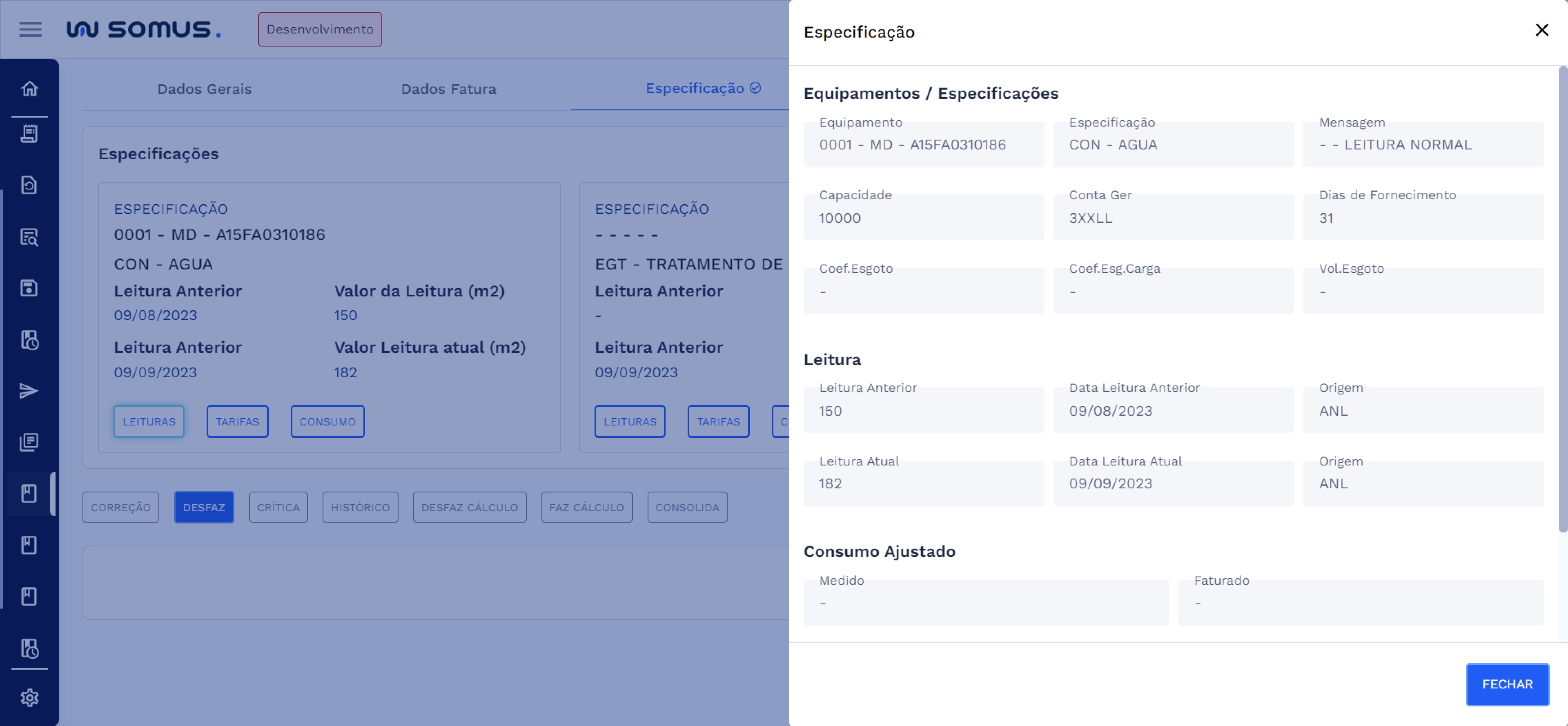
Task: Click the FAZ CÁLCULO button
Action: coord(587,507)
